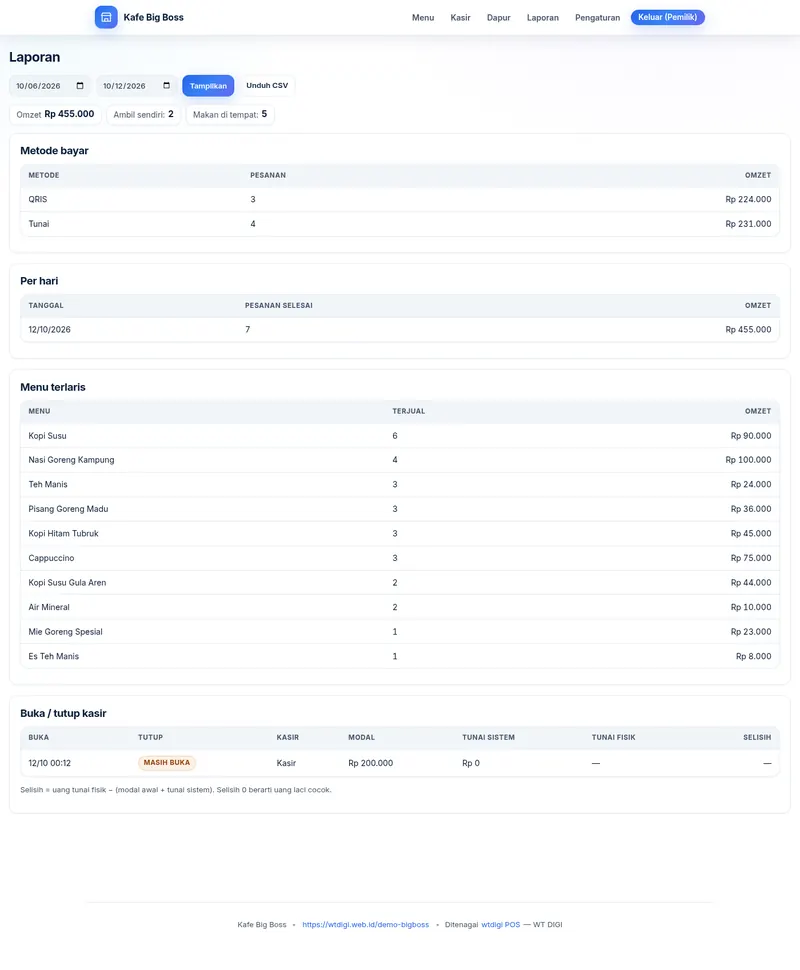Click the TUNAI SISTEM column header
This screenshot has height=970, width=800.
pos(488,737)
